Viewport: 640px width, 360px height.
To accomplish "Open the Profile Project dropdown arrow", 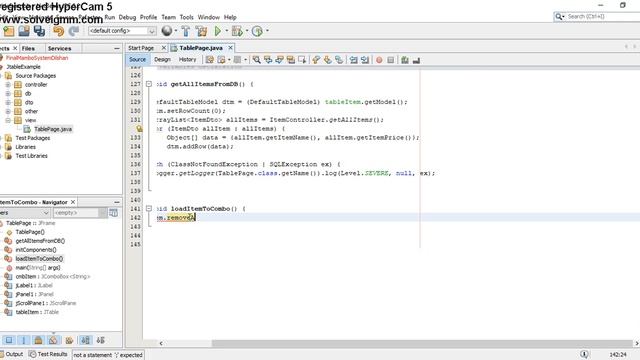I will pos(267,31).
